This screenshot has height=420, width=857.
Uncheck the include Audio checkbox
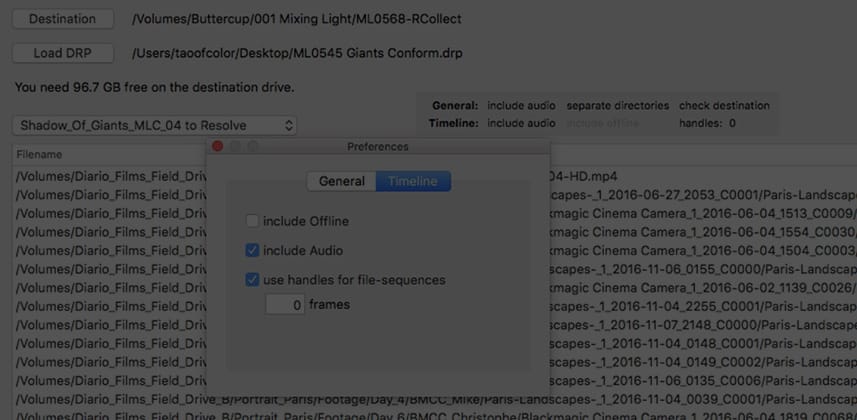tap(252, 251)
